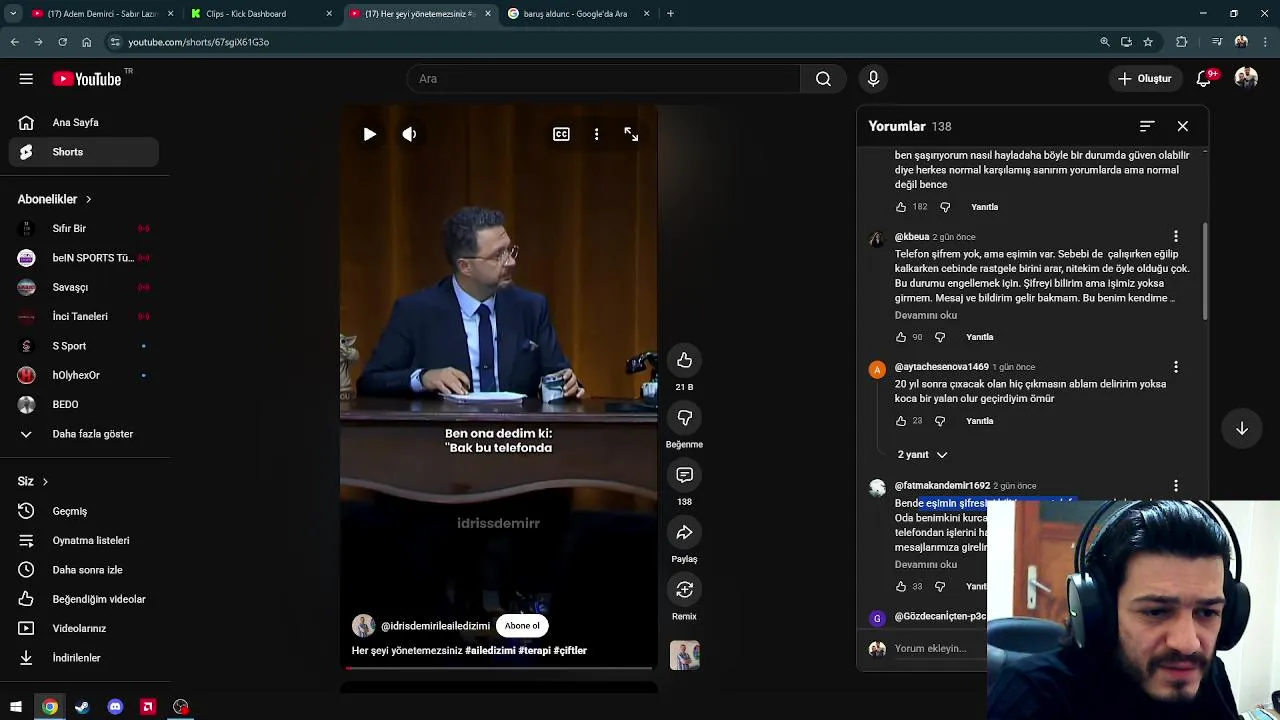Open Oynatma listeleri playlists
Viewport: 1280px width, 720px height.
(84, 540)
